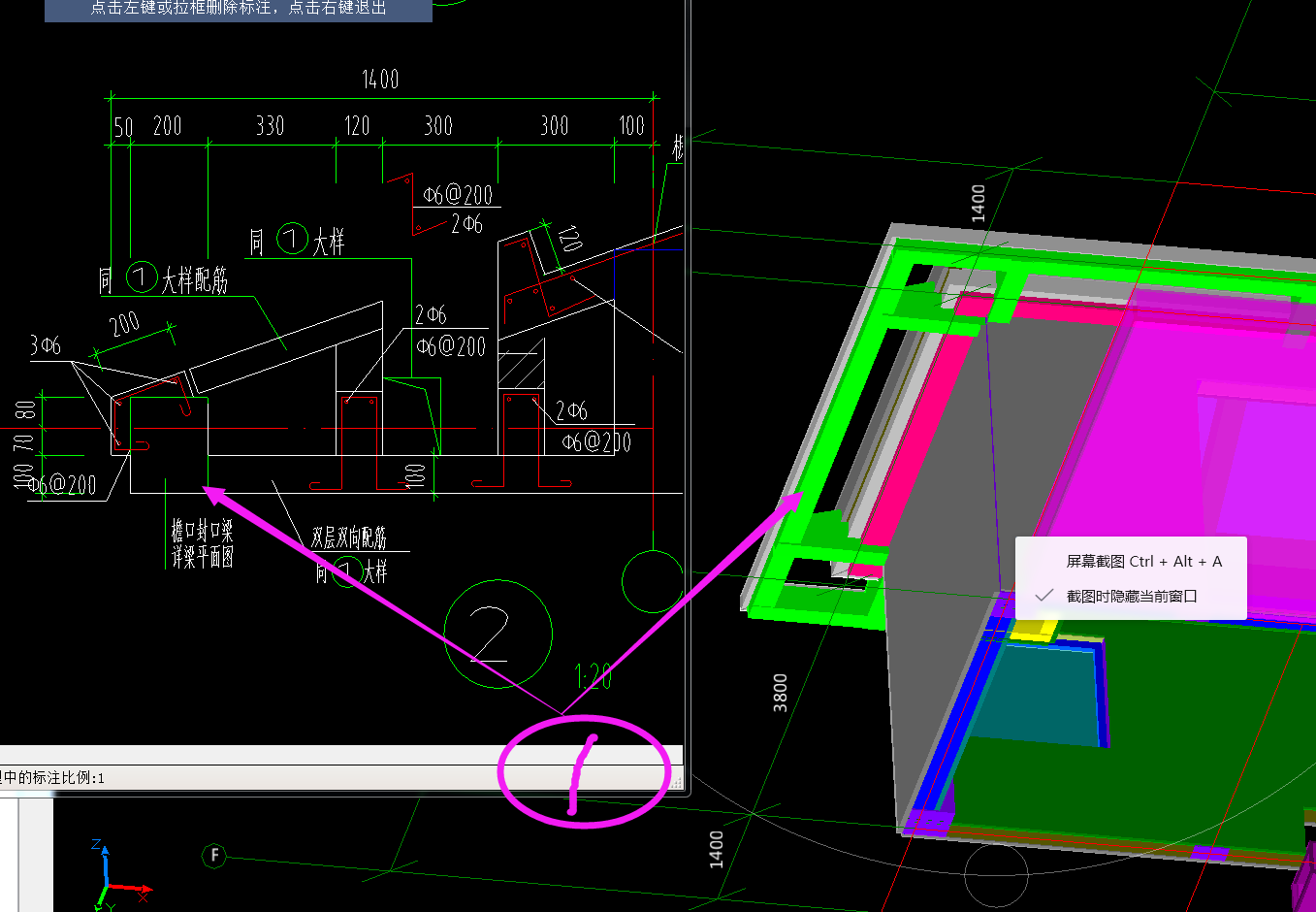Select the vertical 80 dimension annotation
Screen dimensions: 1316x912
25,408
